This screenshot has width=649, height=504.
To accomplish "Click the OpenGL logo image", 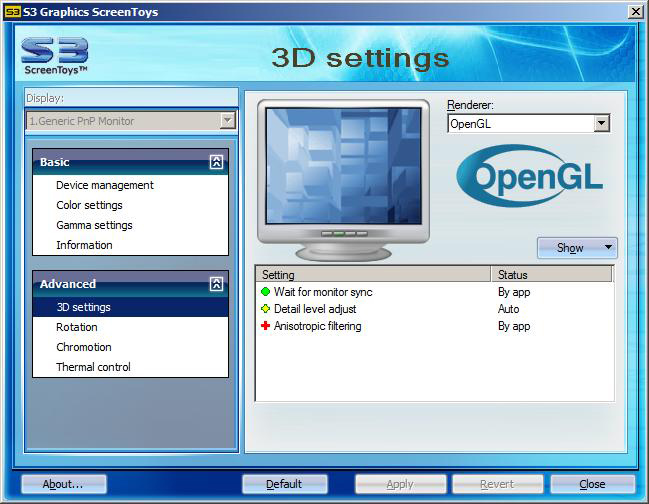I will 530,177.
